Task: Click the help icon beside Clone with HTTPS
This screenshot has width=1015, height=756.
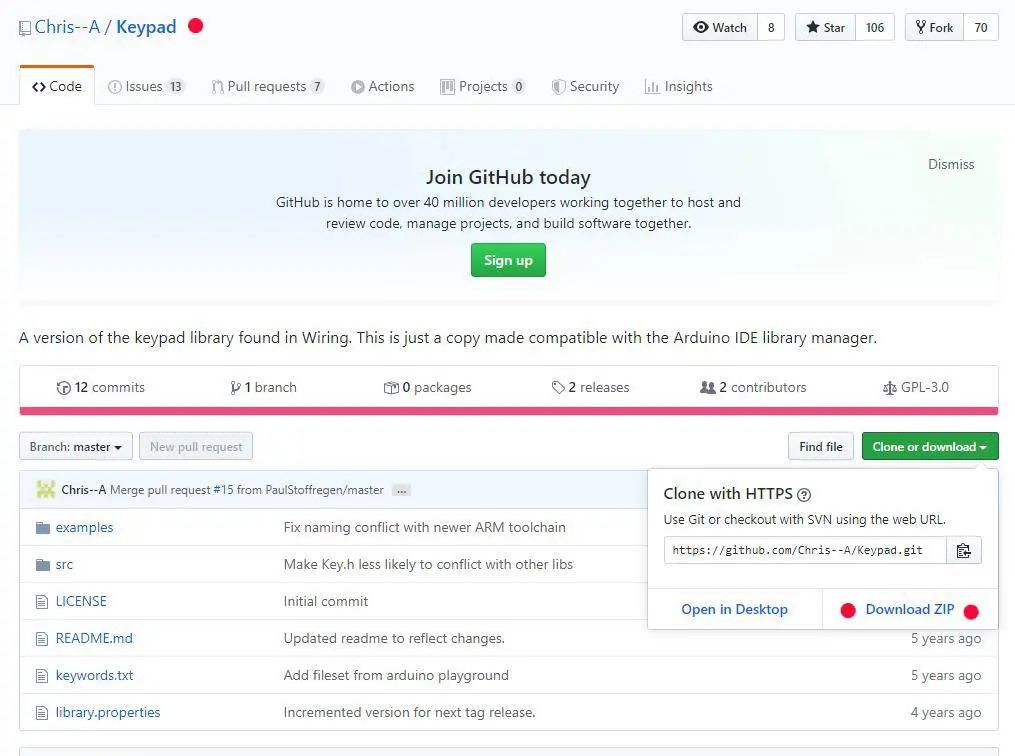Action: (804, 495)
